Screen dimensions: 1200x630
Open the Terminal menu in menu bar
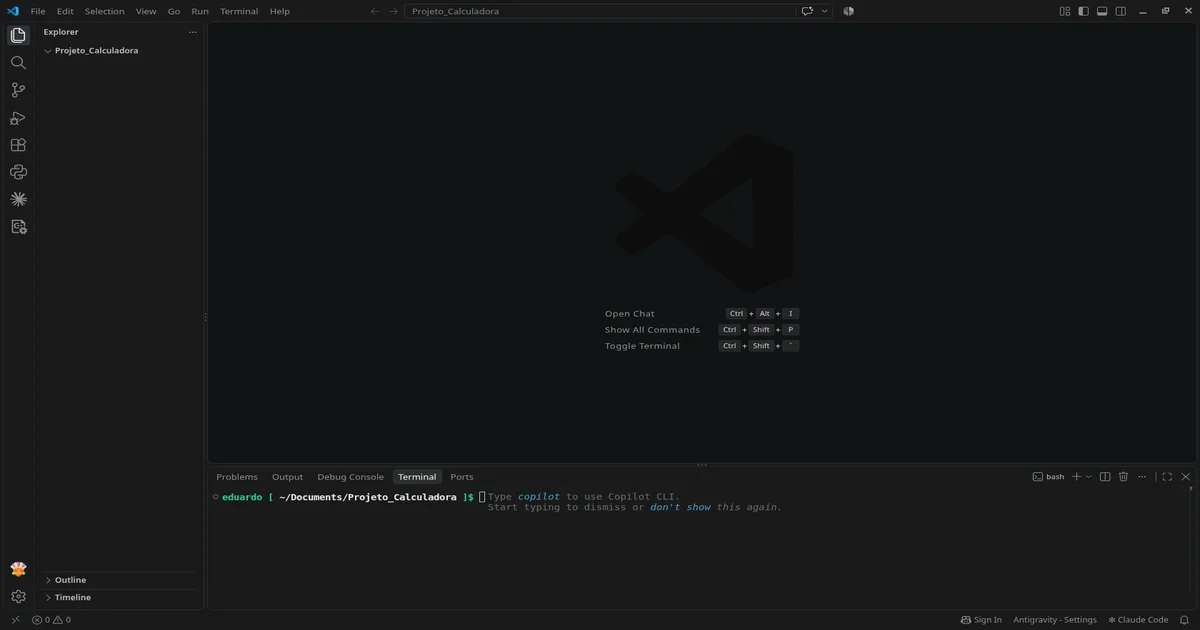(239, 11)
